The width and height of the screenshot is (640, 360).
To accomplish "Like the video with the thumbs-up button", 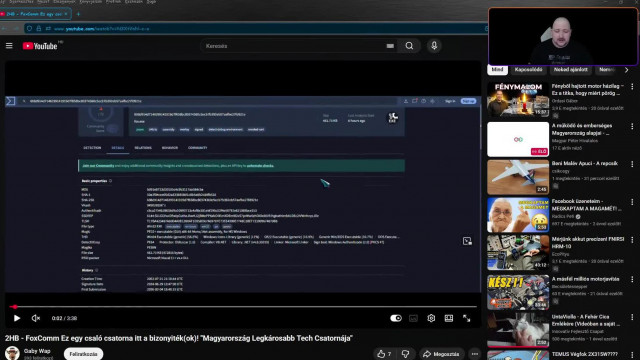I will 384,354.
